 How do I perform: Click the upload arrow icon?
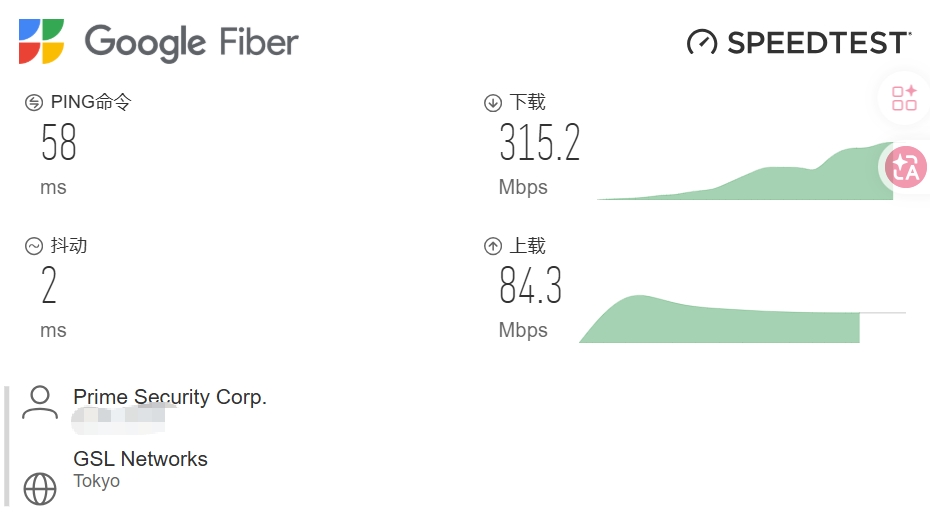click(x=492, y=246)
